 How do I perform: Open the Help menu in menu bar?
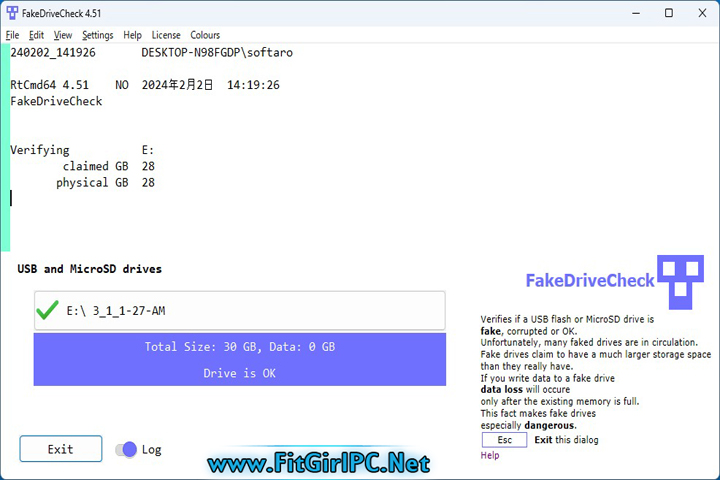pyautogui.click(x=132, y=35)
